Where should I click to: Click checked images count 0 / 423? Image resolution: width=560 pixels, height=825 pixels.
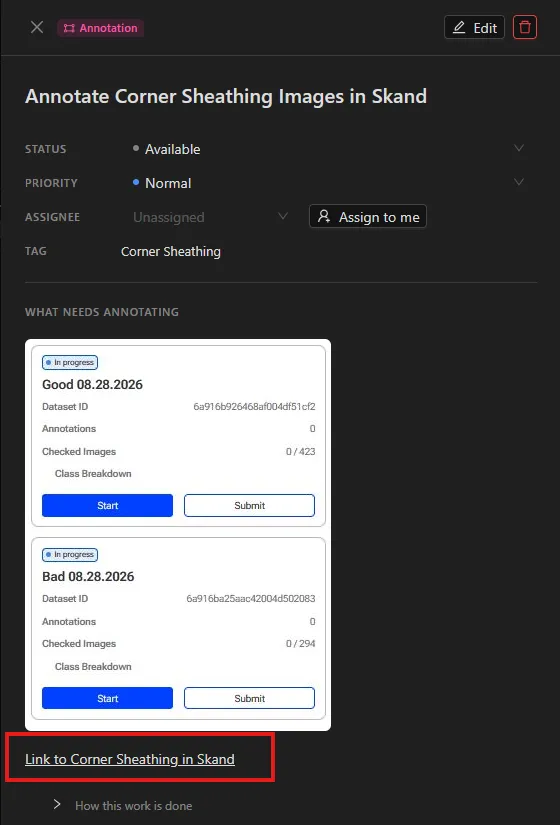coord(301,451)
